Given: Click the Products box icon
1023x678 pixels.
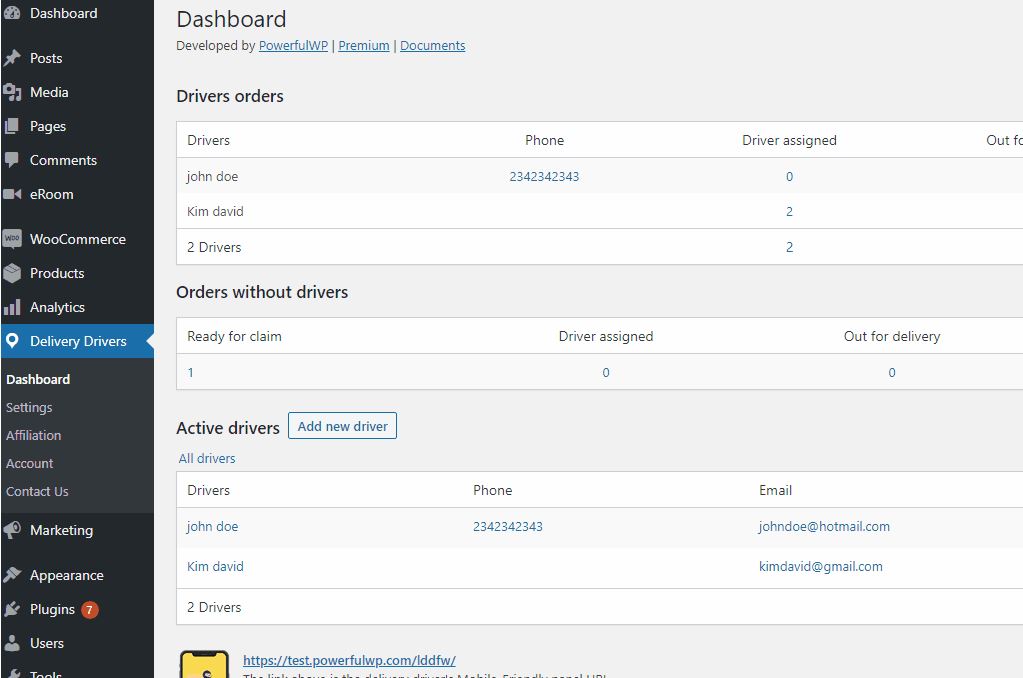Looking at the screenshot, I should pos(12,273).
